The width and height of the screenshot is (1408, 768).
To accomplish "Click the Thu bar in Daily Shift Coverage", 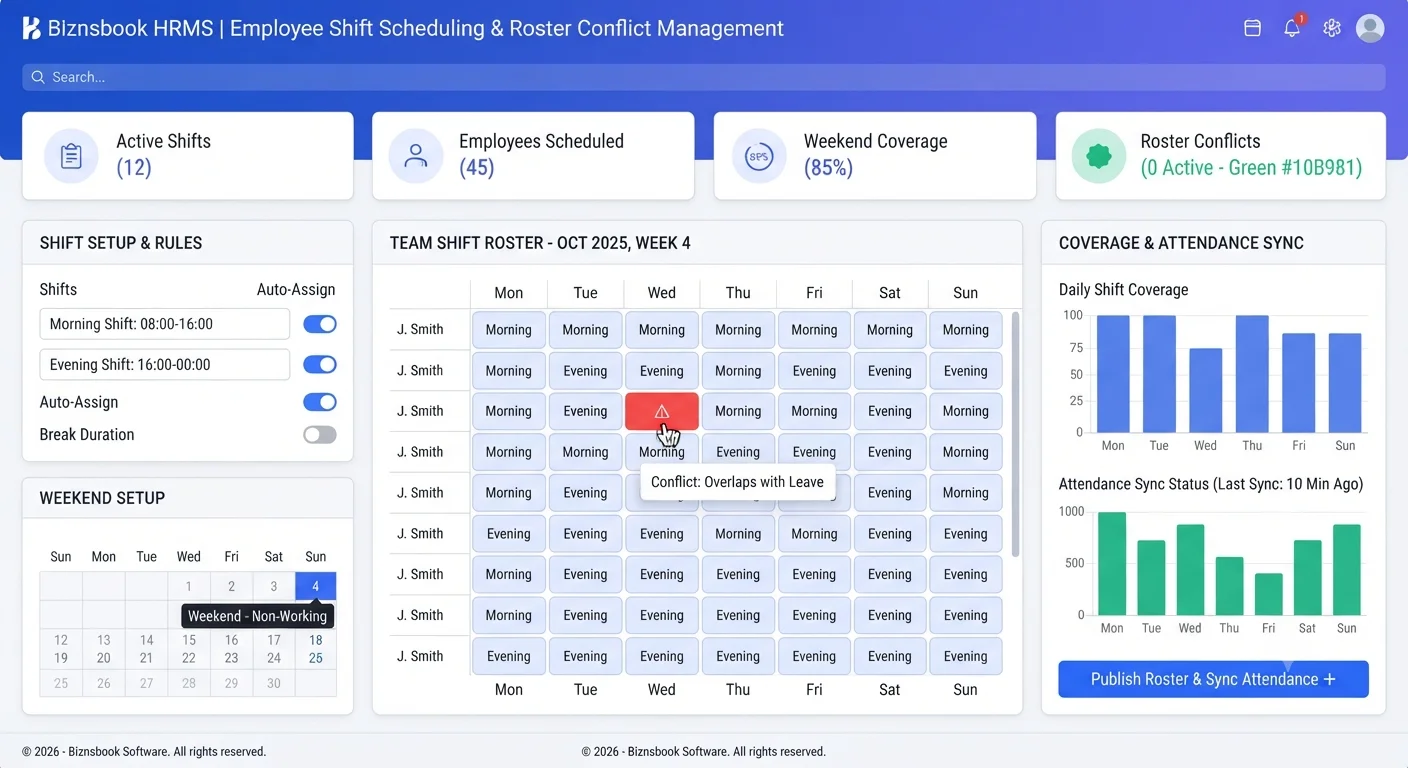I will [1252, 374].
